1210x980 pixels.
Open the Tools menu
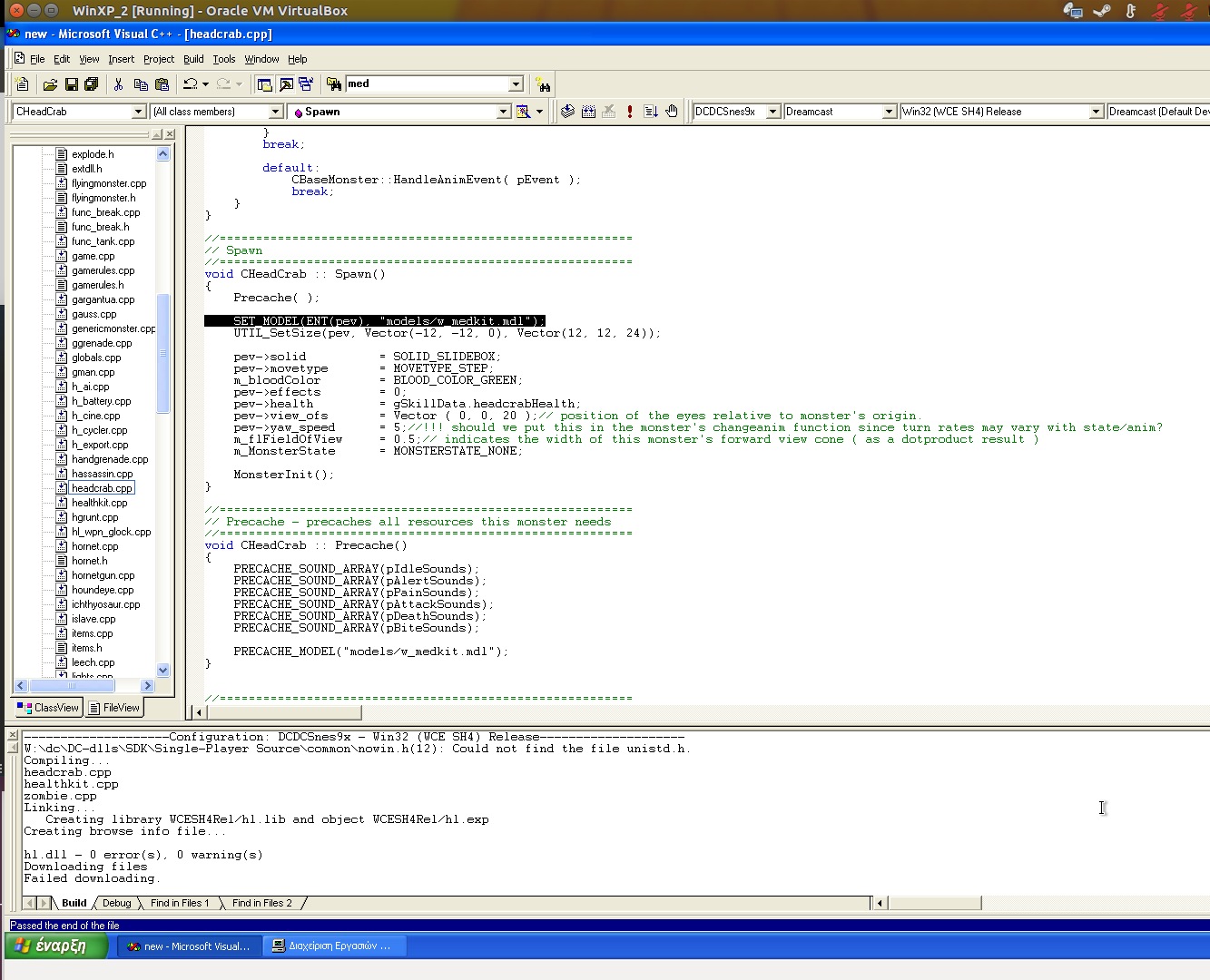[x=224, y=59]
